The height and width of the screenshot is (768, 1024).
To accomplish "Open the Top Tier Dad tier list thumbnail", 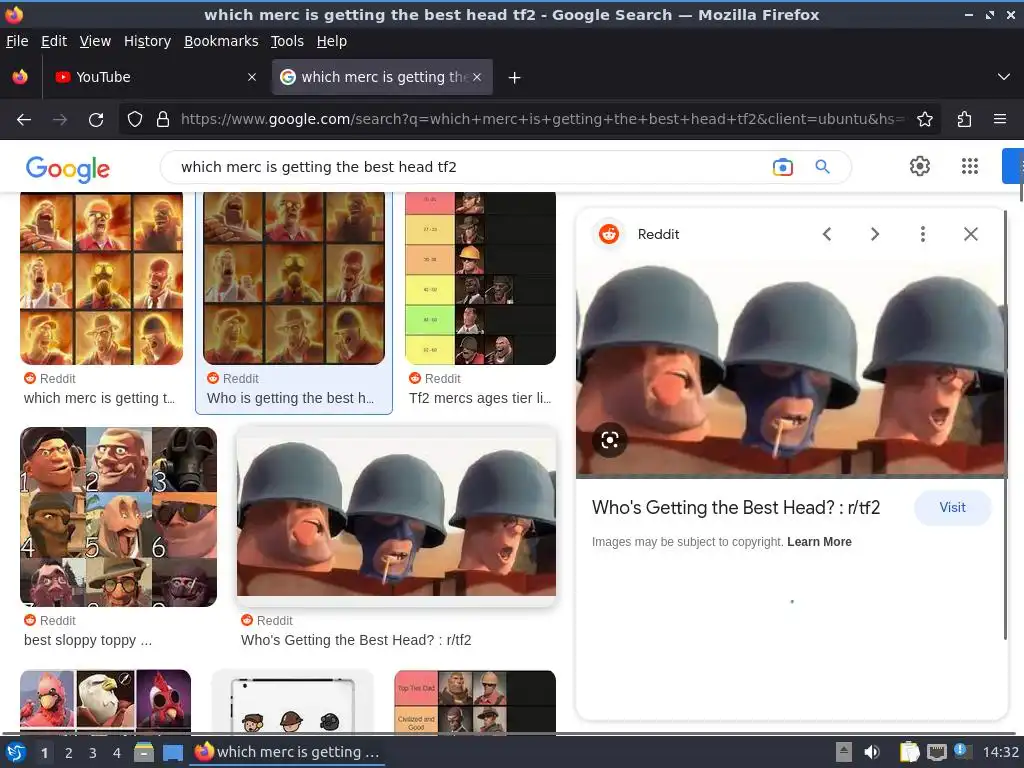I will click(475, 702).
